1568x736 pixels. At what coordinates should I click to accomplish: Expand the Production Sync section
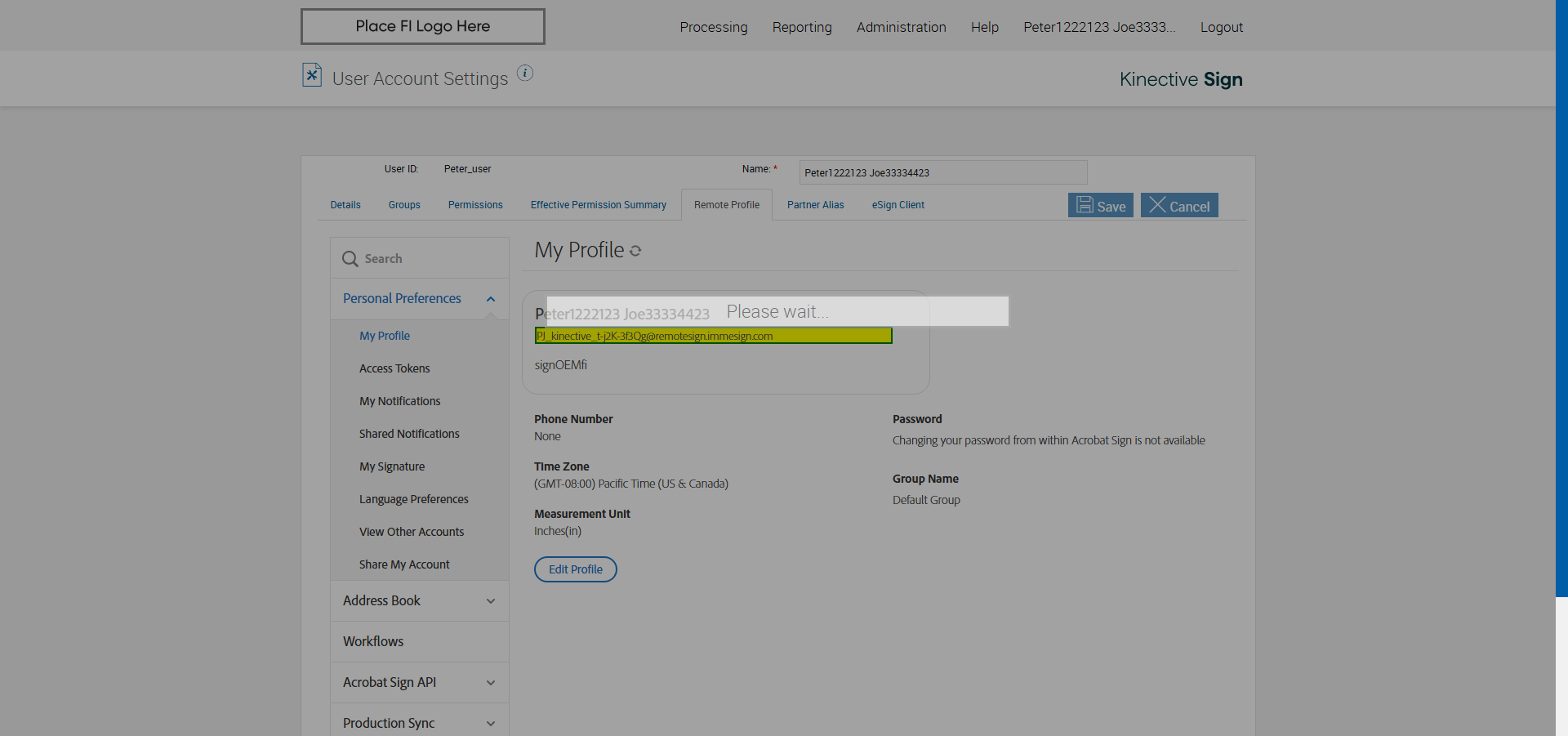[x=491, y=724]
